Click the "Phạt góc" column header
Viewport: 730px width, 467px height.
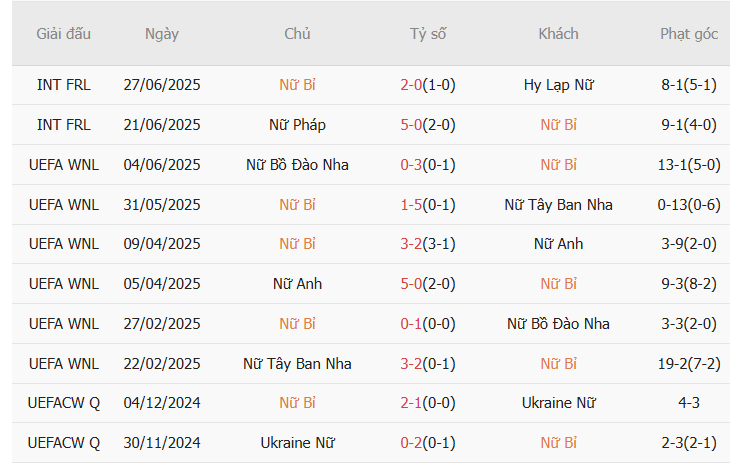pyautogui.click(x=688, y=34)
